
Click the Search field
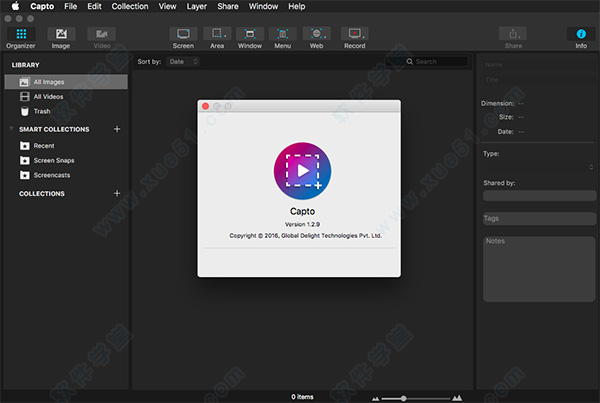tap(427, 62)
